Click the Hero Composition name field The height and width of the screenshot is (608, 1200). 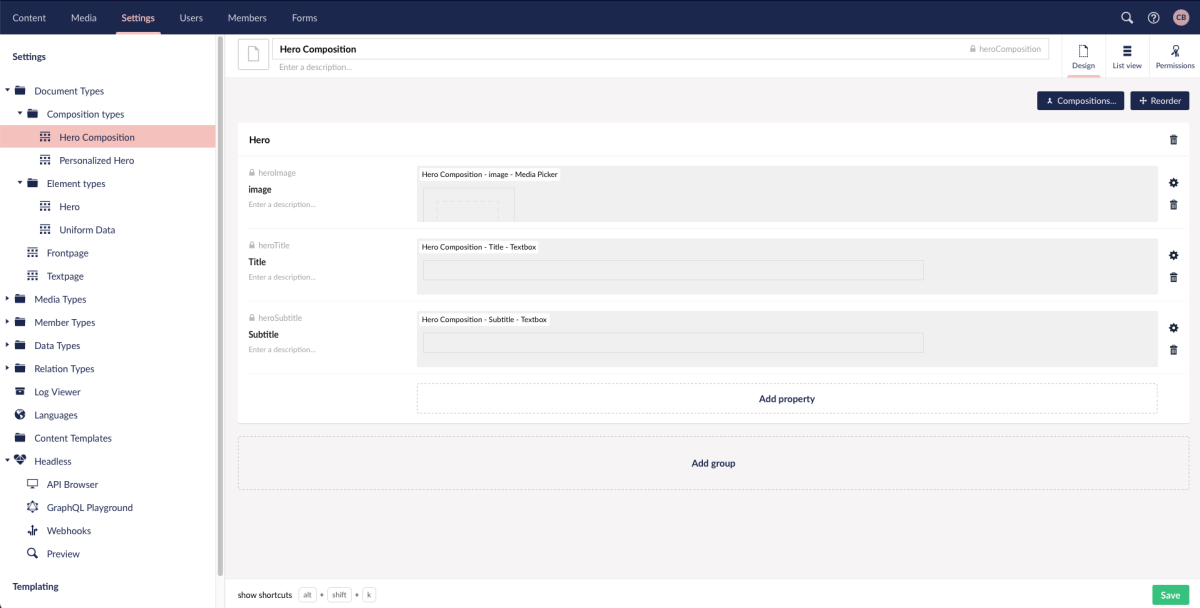[661, 49]
